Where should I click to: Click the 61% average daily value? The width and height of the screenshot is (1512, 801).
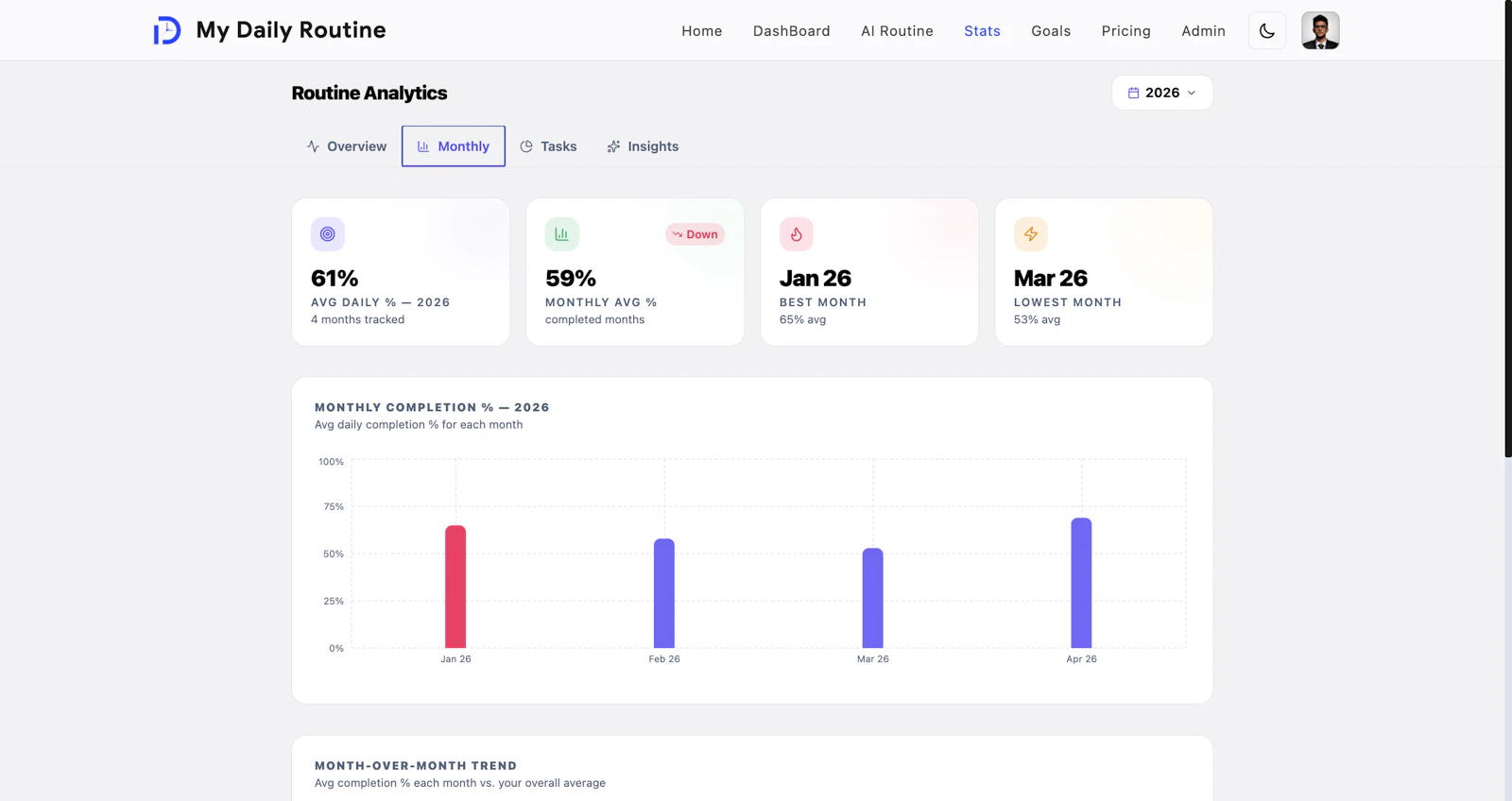tap(335, 279)
